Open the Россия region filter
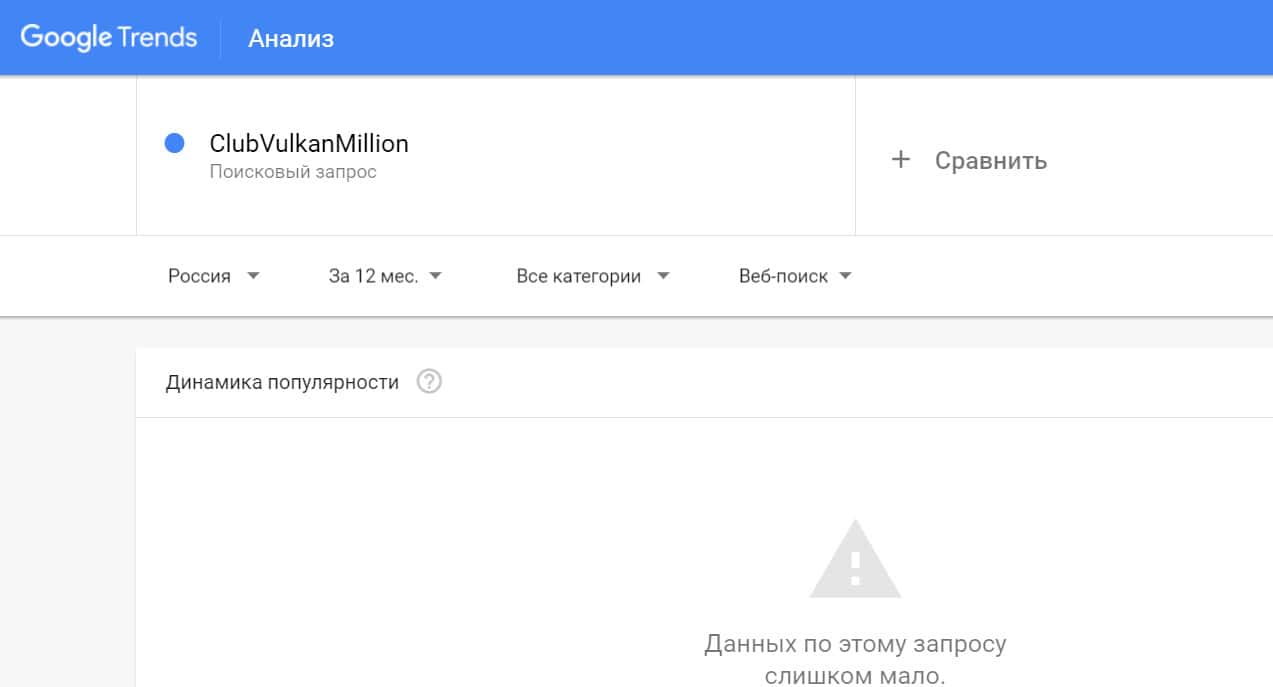Viewport: 1273px width, 687px height. pyautogui.click(x=200, y=276)
